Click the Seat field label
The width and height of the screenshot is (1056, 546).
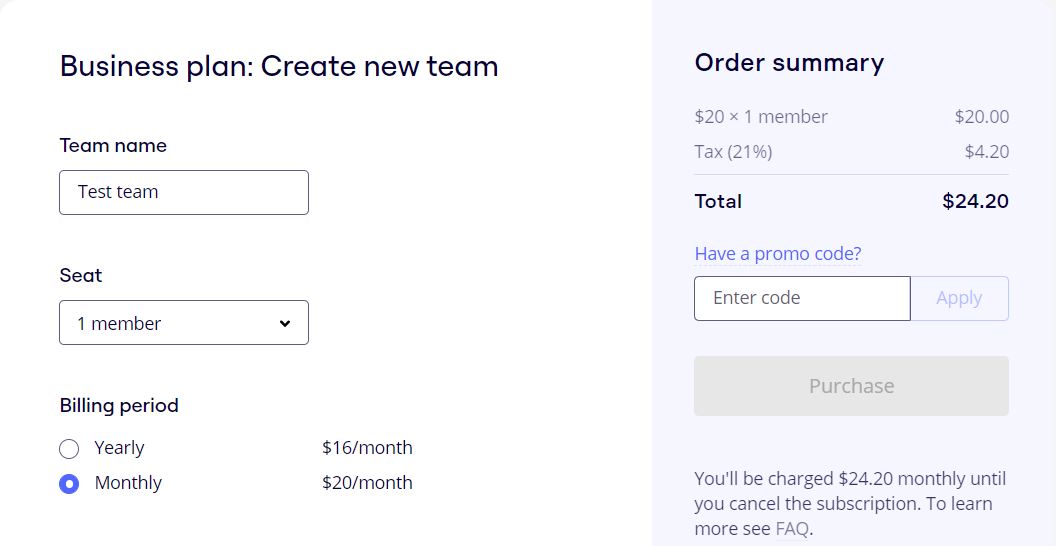(x=81, y=275)
